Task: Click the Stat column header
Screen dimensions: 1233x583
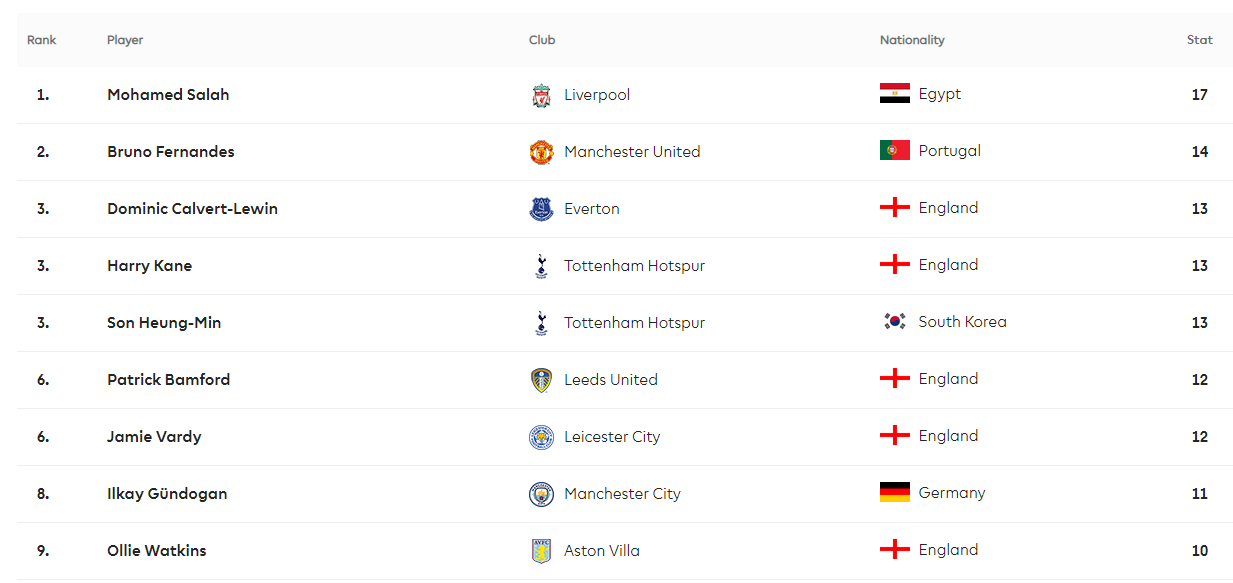Action: [x=1199, y=40]
